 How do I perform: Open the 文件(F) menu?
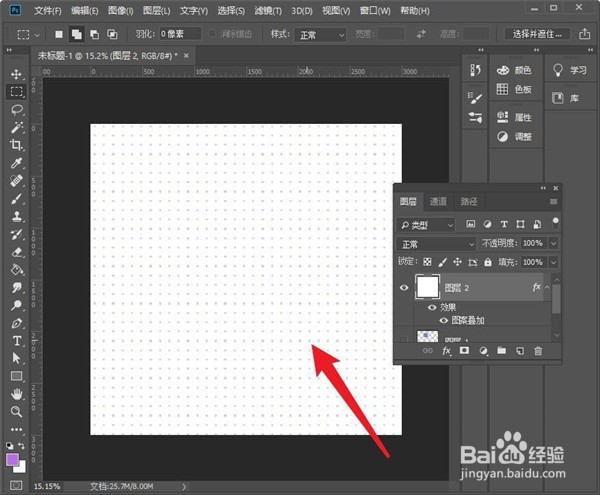(x=47, y=11)
